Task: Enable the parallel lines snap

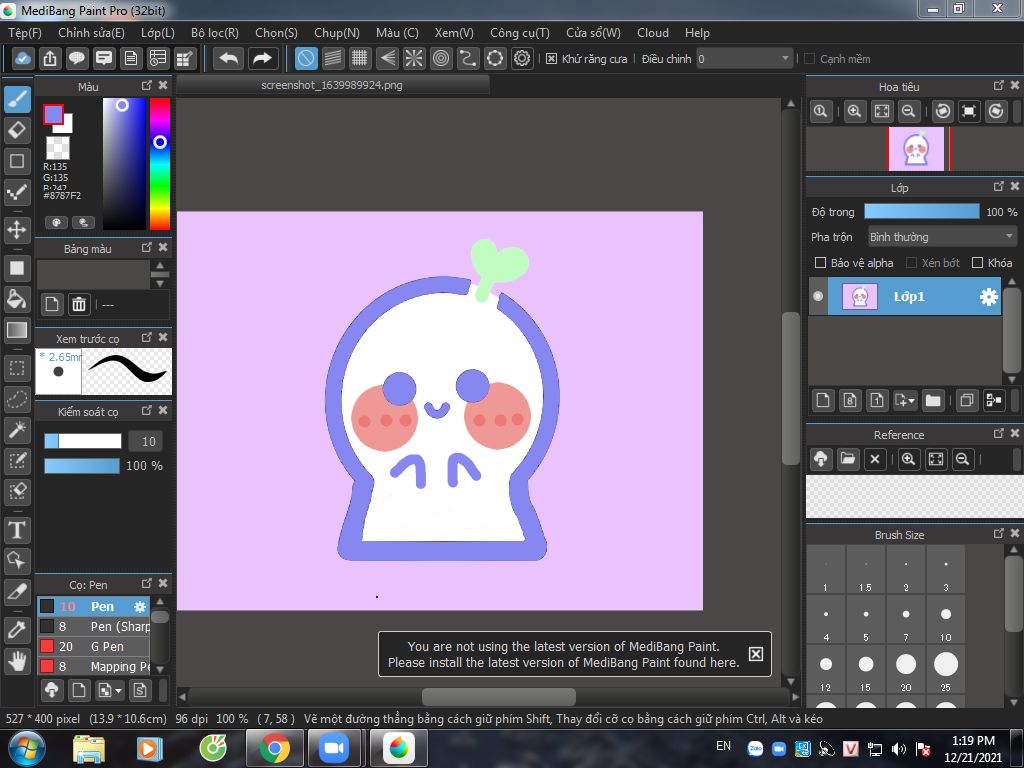Action: tap(333, 59)
